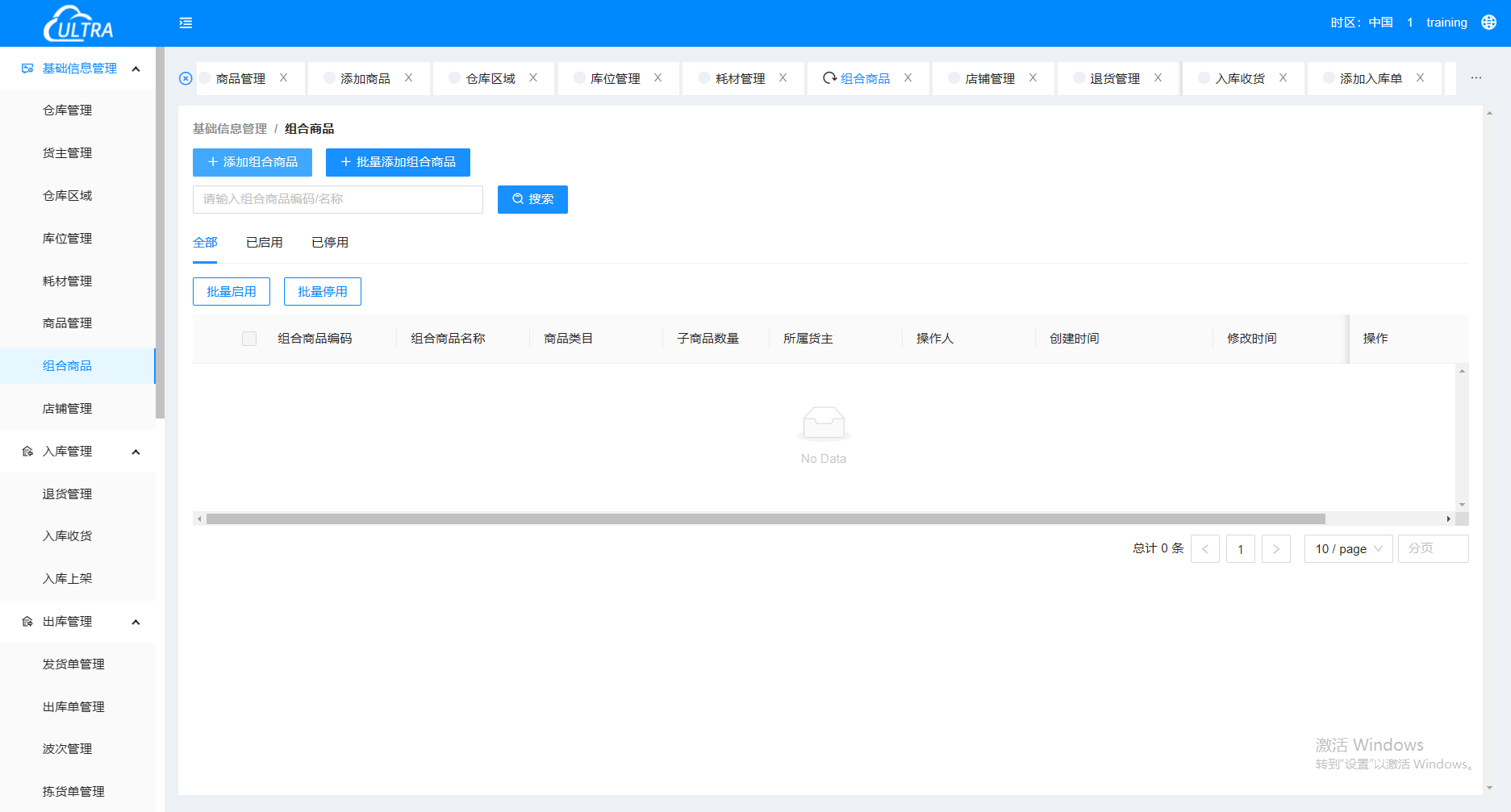
Task: Click refresh icon on 组合商品 tab
Action: [x=829, y=78]
